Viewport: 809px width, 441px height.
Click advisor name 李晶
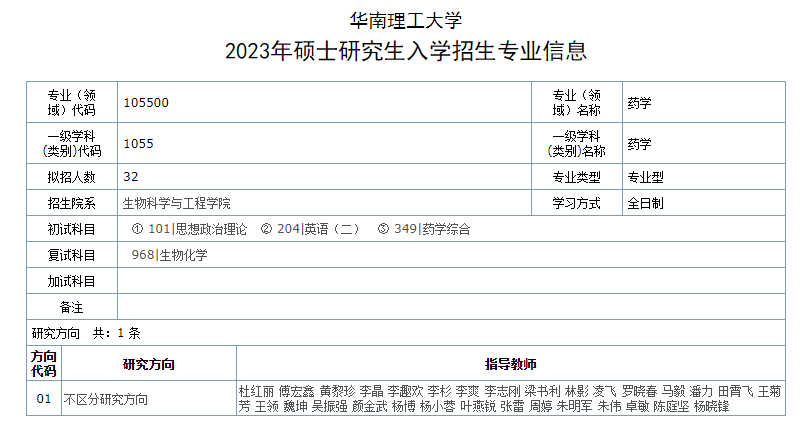tap(371, 391)
